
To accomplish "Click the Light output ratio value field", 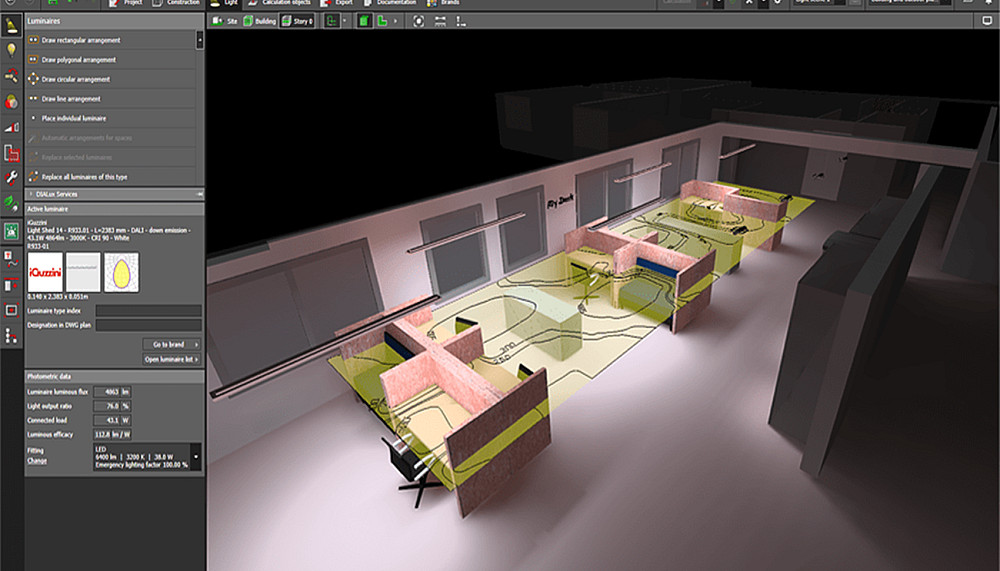I will 112,406.
